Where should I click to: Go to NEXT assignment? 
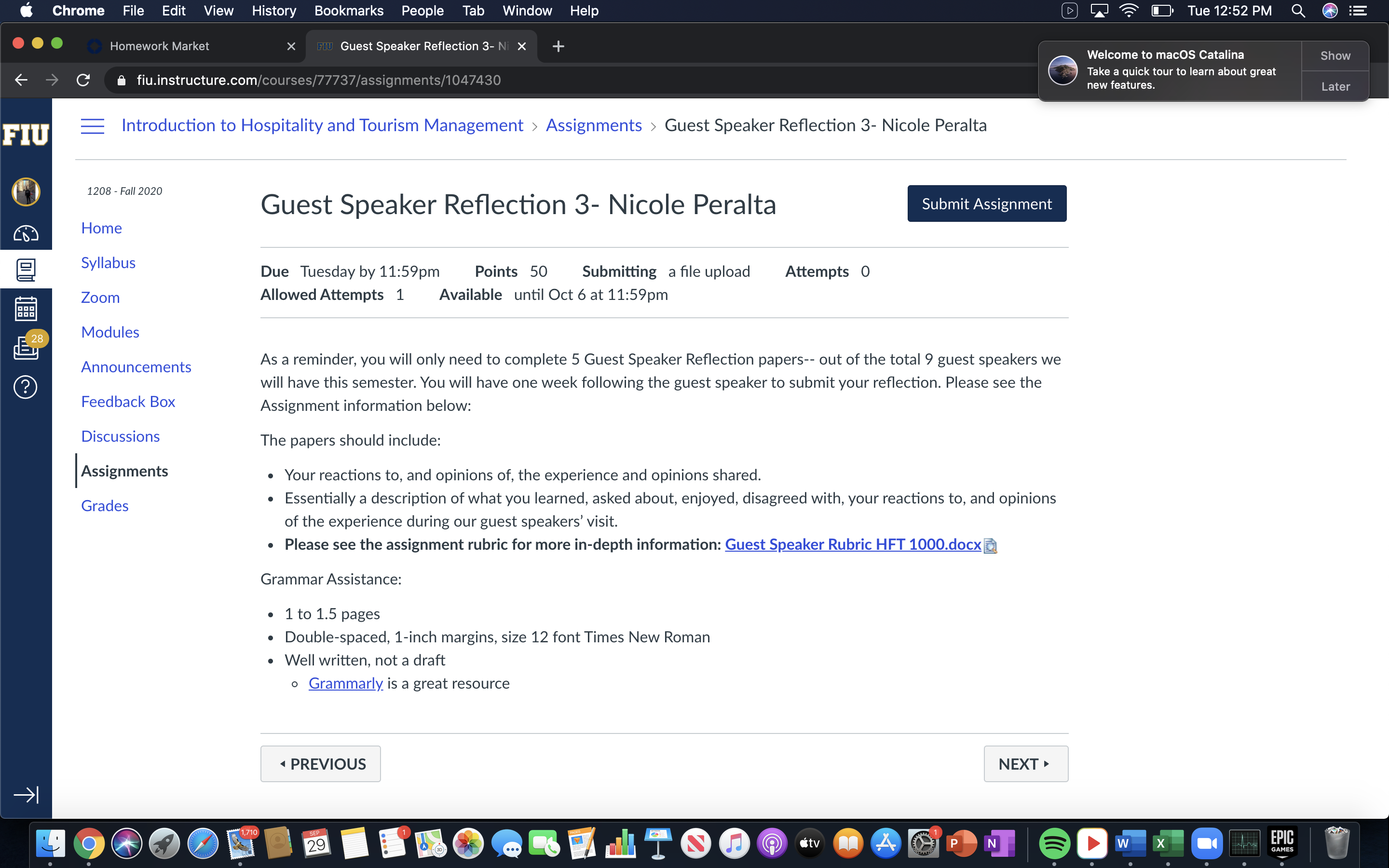coord(1026,763)
